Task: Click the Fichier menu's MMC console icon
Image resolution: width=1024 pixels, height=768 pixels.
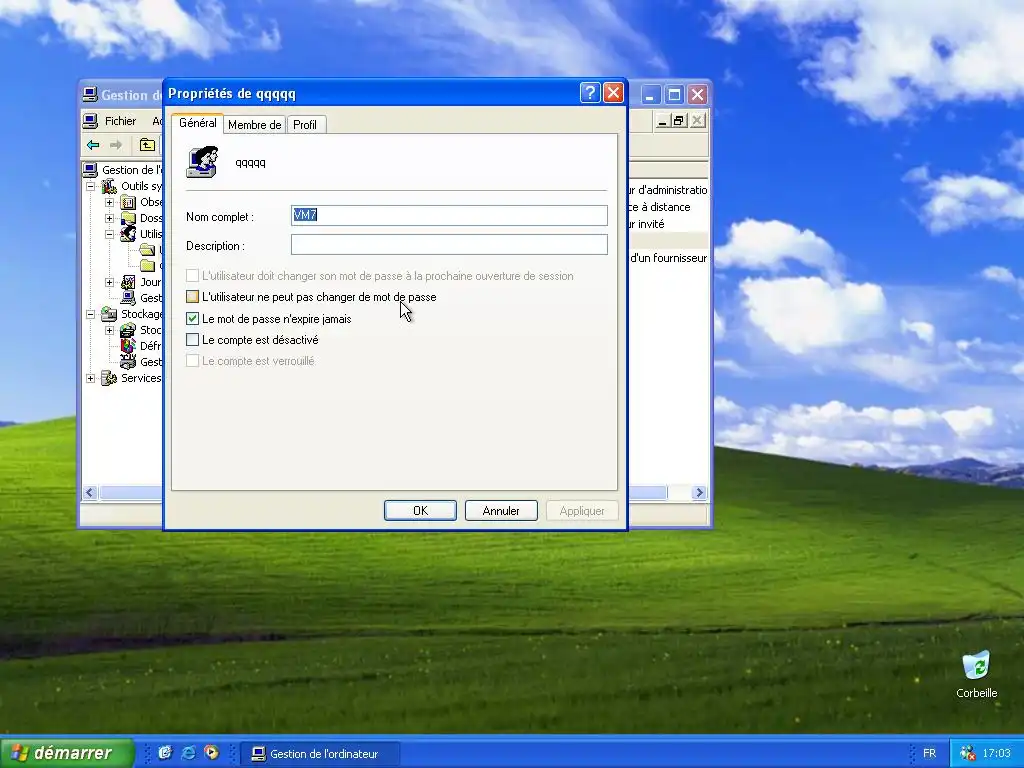Action: pos(90,121)
